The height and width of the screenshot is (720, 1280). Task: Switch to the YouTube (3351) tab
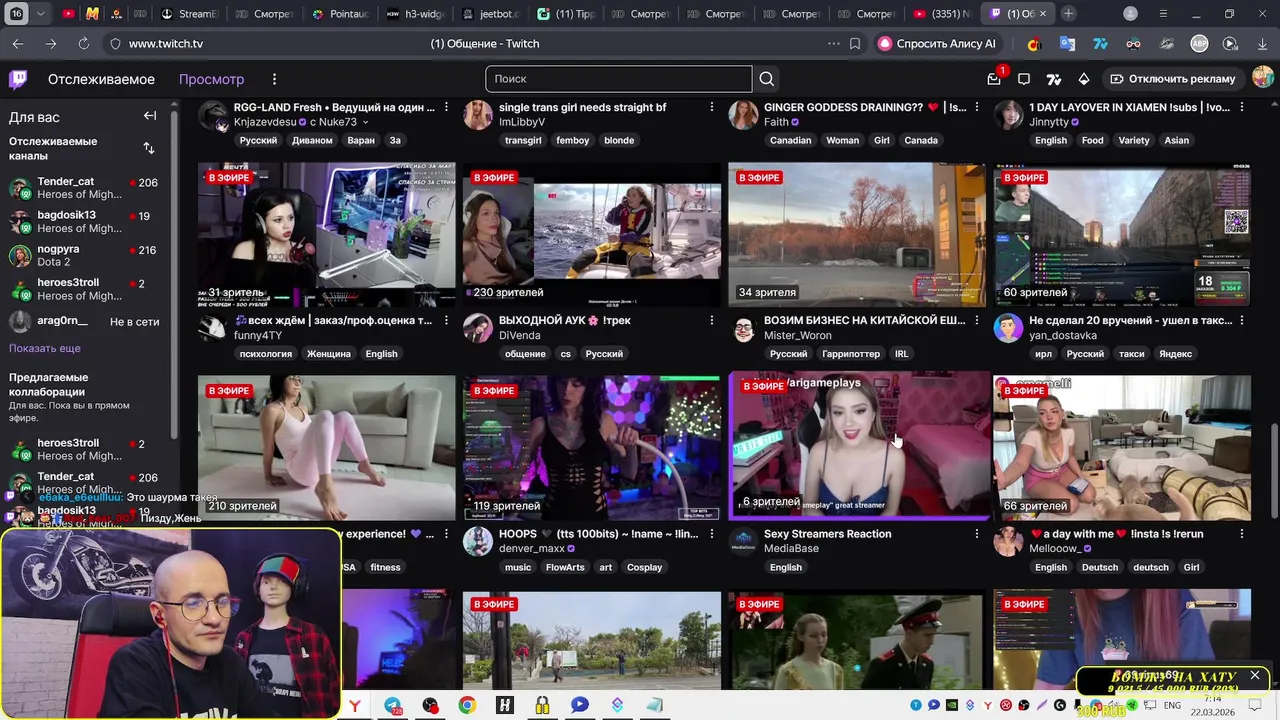coord(940,14)
